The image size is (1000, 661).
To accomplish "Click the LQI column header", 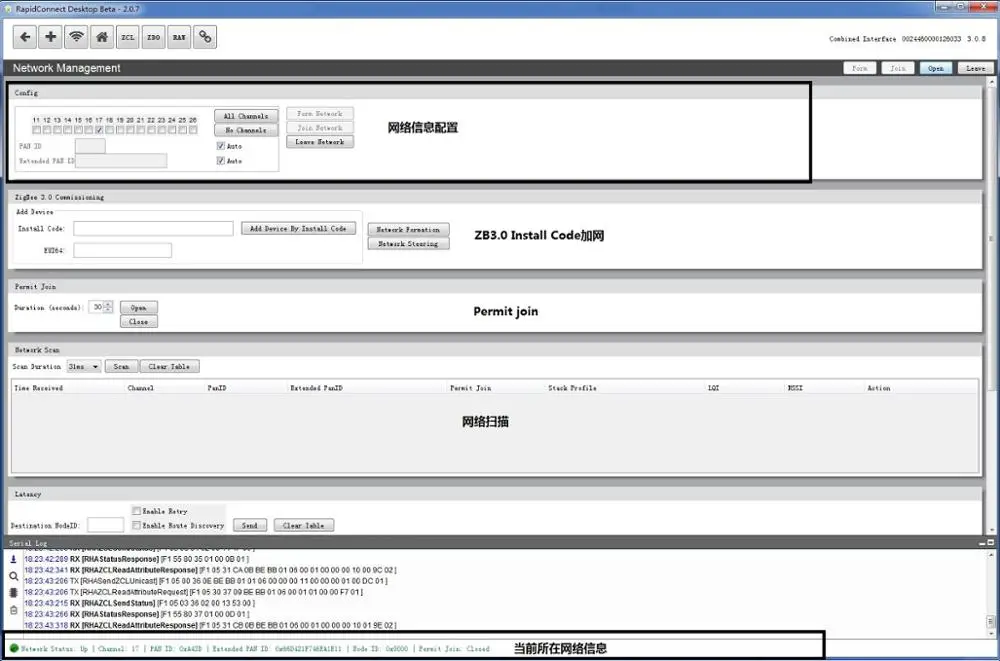I will pos(714,388).
